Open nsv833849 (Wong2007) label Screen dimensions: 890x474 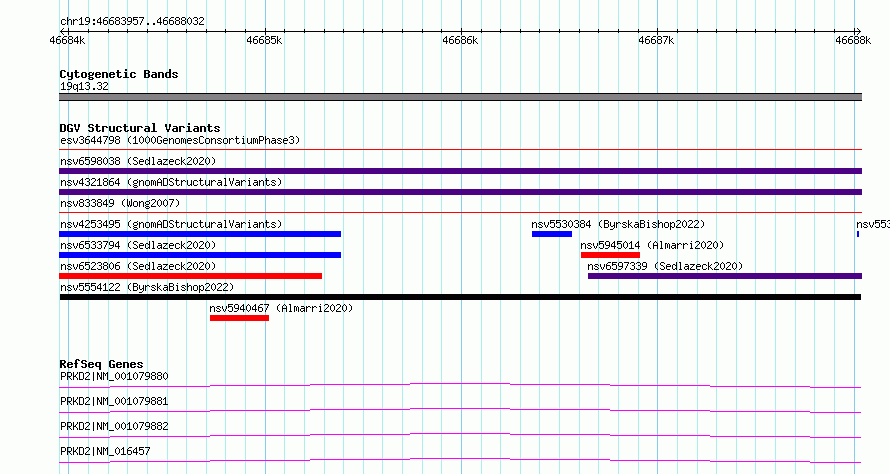pyautogui.click(x=120, y=203)
